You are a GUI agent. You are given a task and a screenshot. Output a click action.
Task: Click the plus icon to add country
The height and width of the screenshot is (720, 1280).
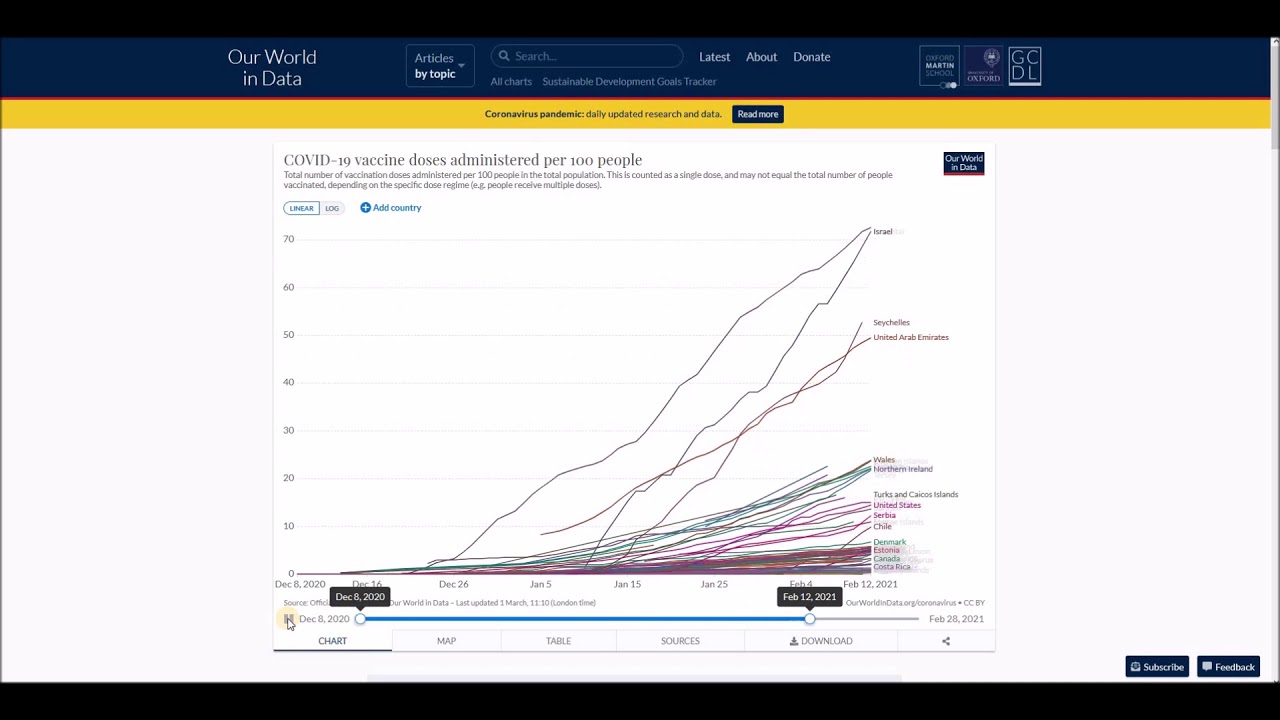(366, 208)
